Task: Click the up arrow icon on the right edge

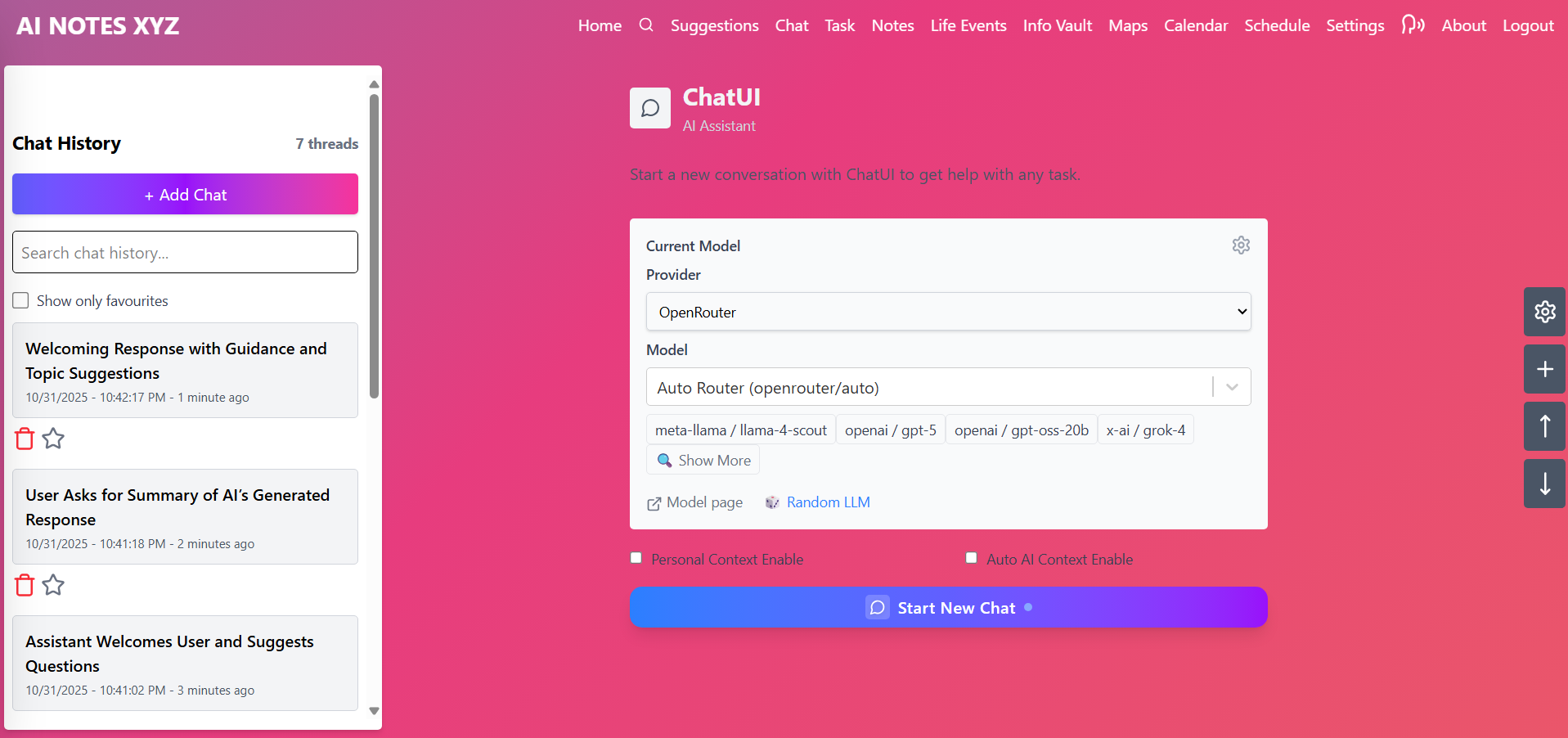Action: click(1544, 426)
